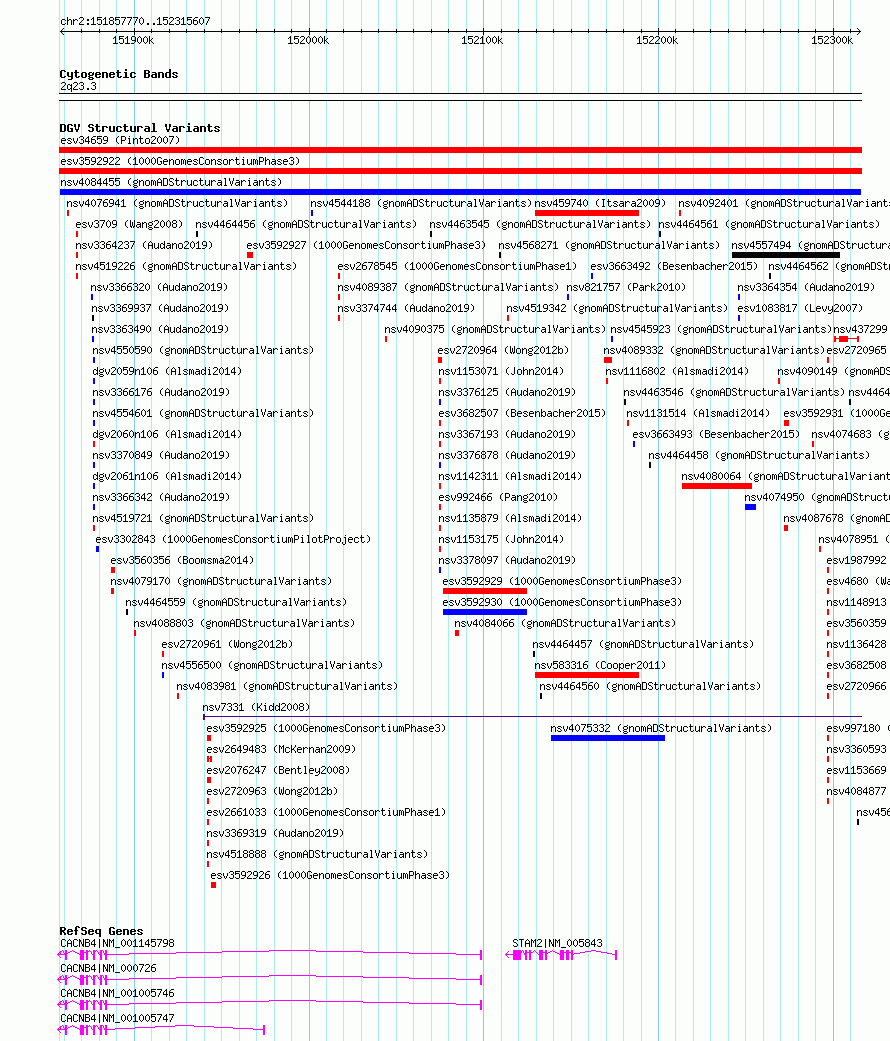Open esv2678545 1000GenomesConsortiumPhase1 label
The width and height of the screenshot is (890, 1041).
tap(457, 266)
